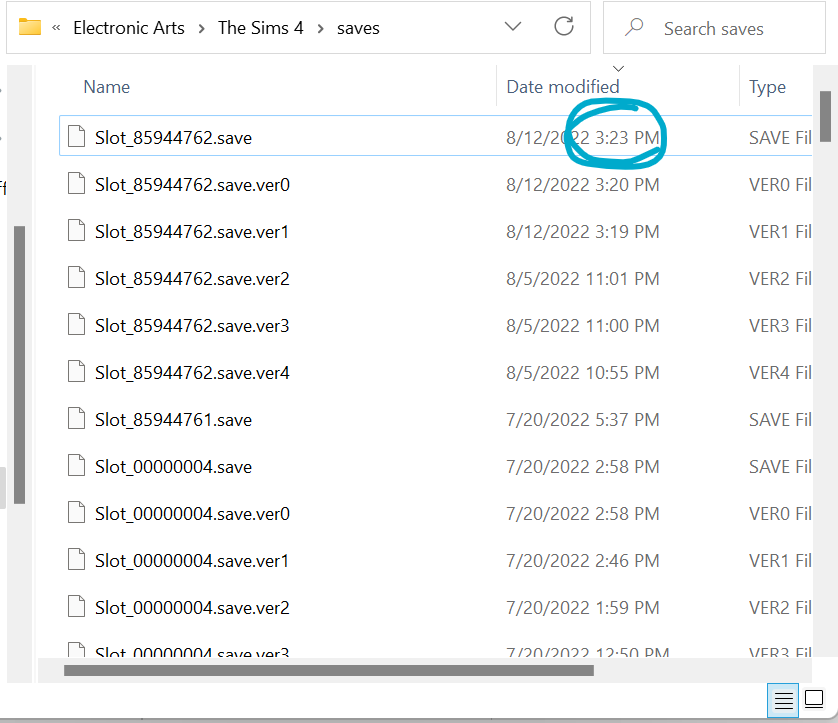Viewport: 838px width, 723px height.
Task: Sort files by Type column
Action: [x=767, y=87]
